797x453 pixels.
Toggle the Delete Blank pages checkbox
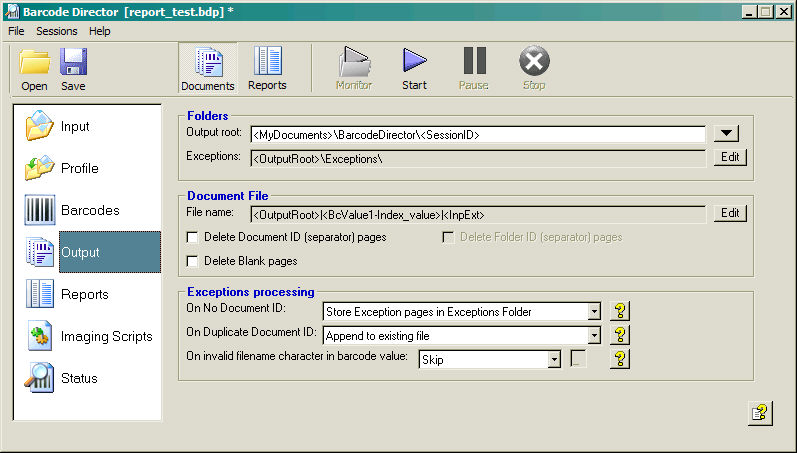pos(193,261)
